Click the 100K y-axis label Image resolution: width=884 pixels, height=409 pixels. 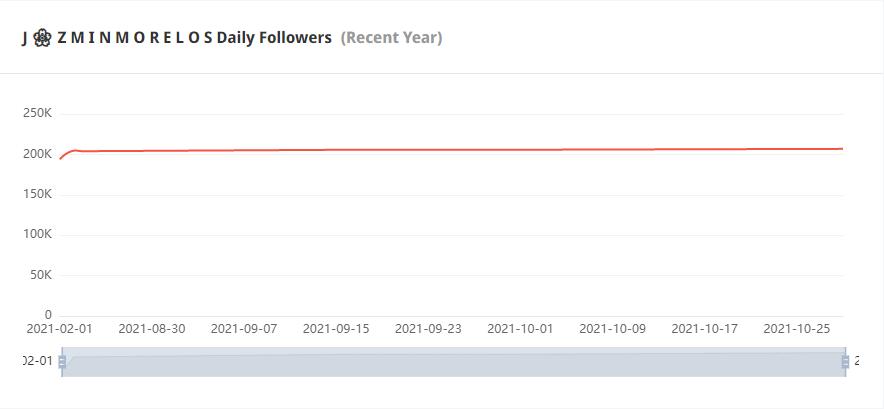[37, 234]
